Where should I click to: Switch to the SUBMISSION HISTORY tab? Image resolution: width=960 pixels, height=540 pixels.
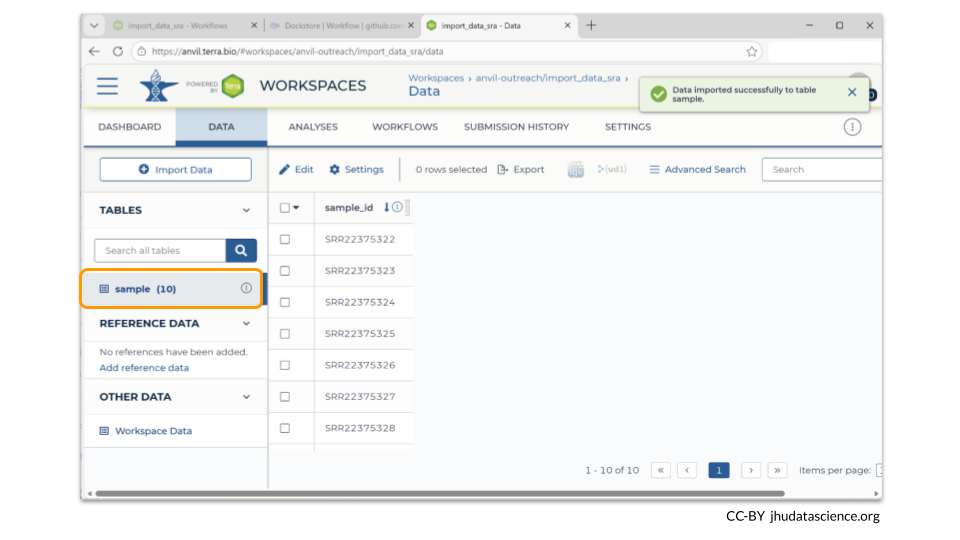[516, 127]
